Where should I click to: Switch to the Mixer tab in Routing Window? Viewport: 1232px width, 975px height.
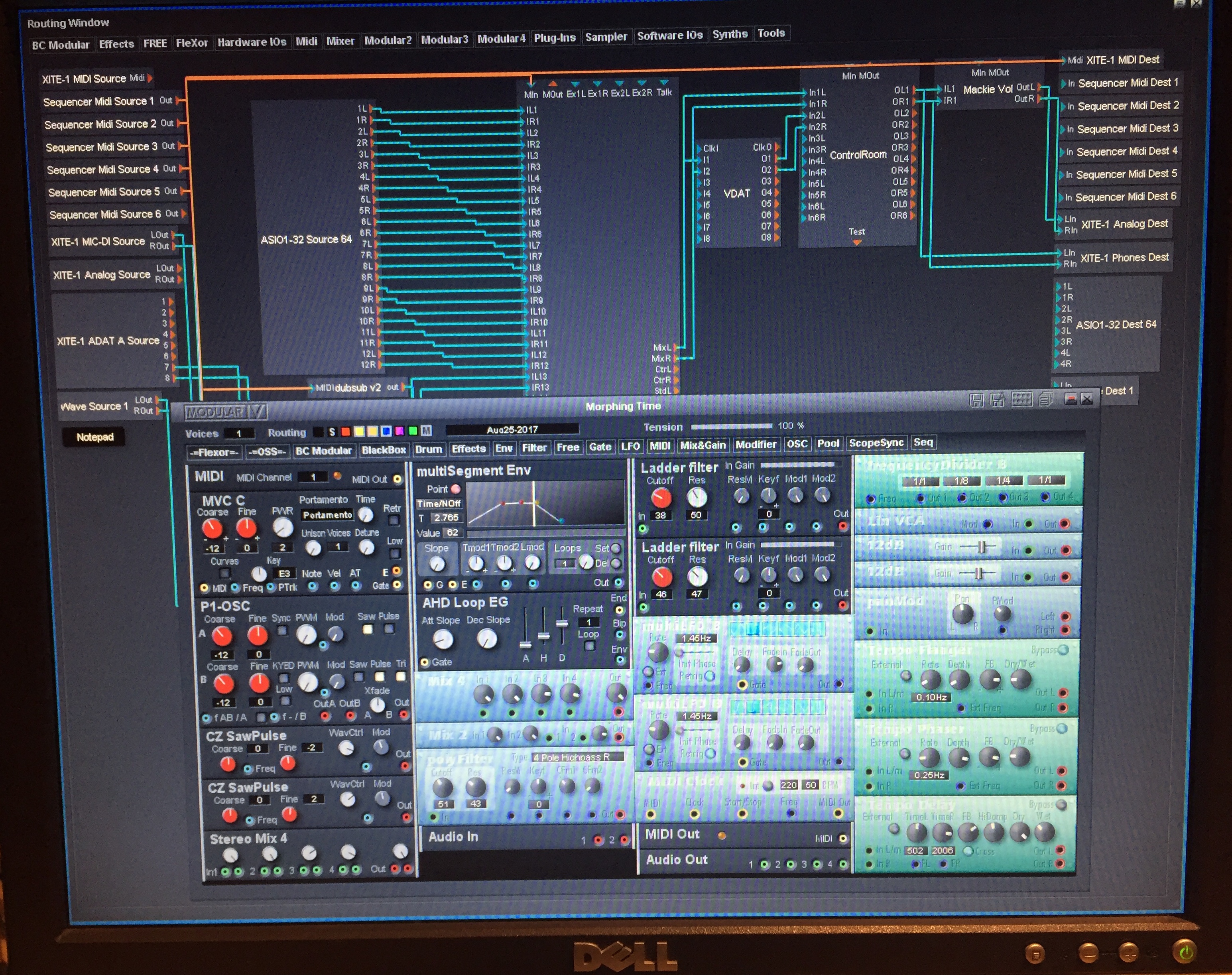click(x=340, y=41)
